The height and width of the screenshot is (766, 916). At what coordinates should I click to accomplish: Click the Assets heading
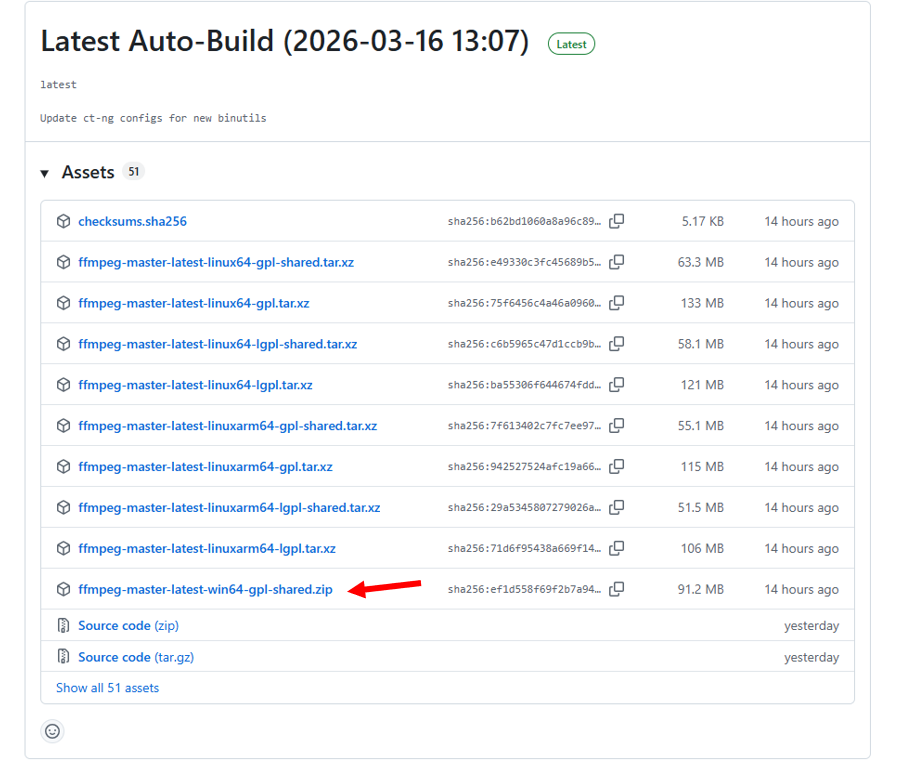click(88, 172)
